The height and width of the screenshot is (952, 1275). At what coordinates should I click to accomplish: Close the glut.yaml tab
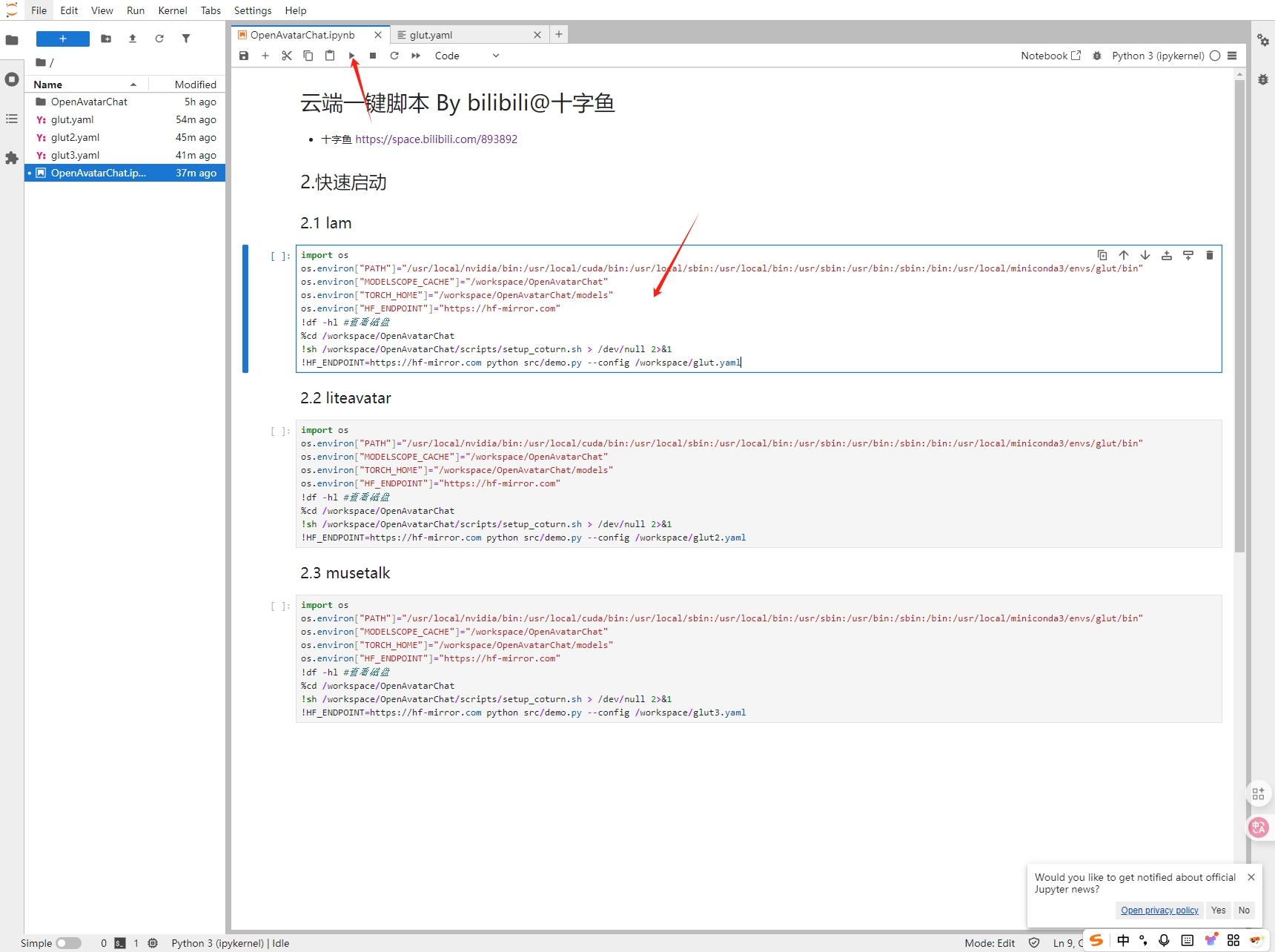point(537,35)
